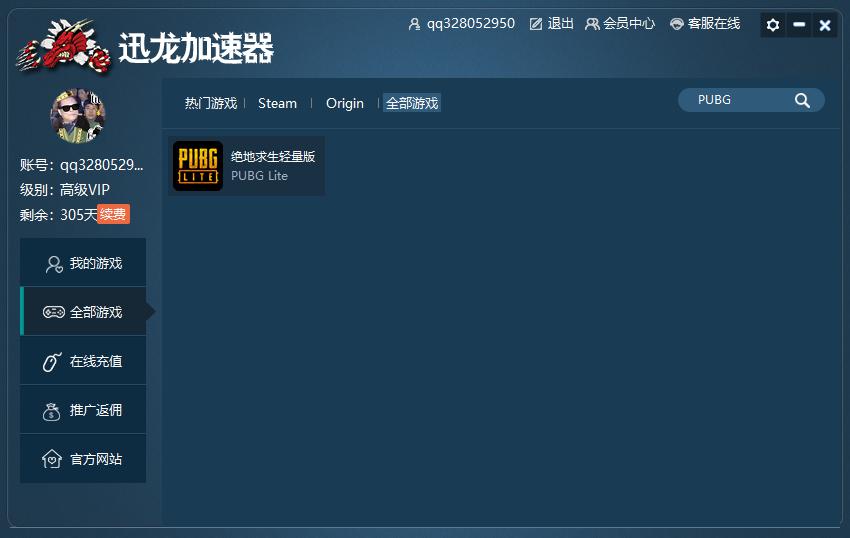Image resolution: width=850 pixels, height=538 pixels.
Task: Click the settings gear icon
Action: click(772, 25)
